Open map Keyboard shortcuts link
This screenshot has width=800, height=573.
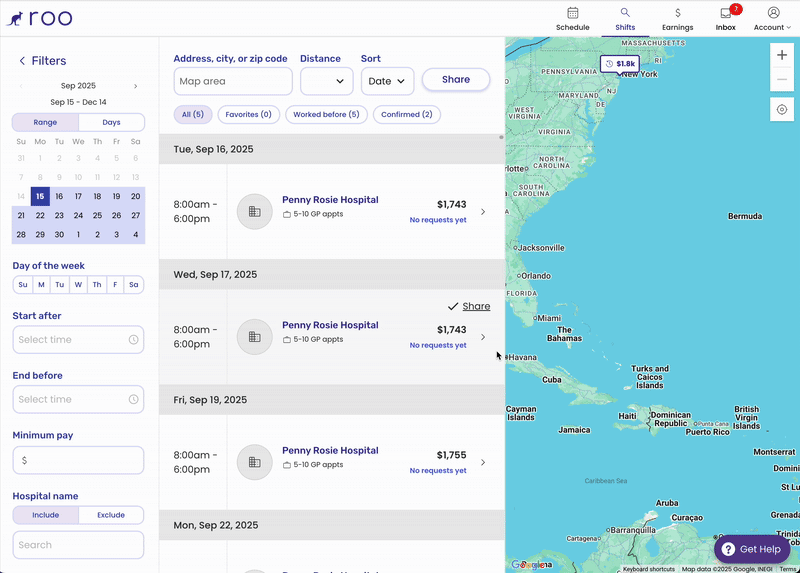648,569
